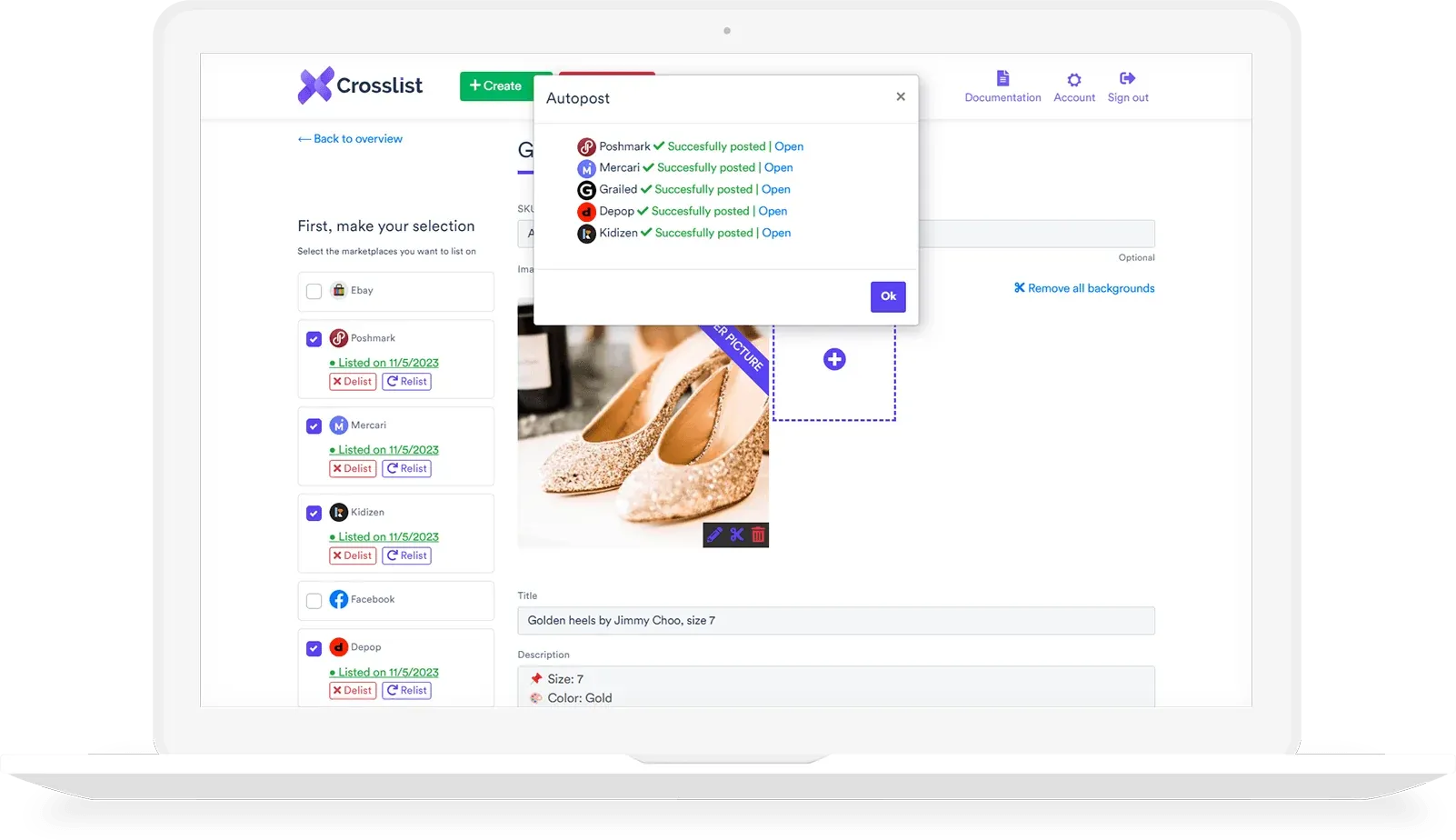Click the Create button in the header

tap(496, 85)
